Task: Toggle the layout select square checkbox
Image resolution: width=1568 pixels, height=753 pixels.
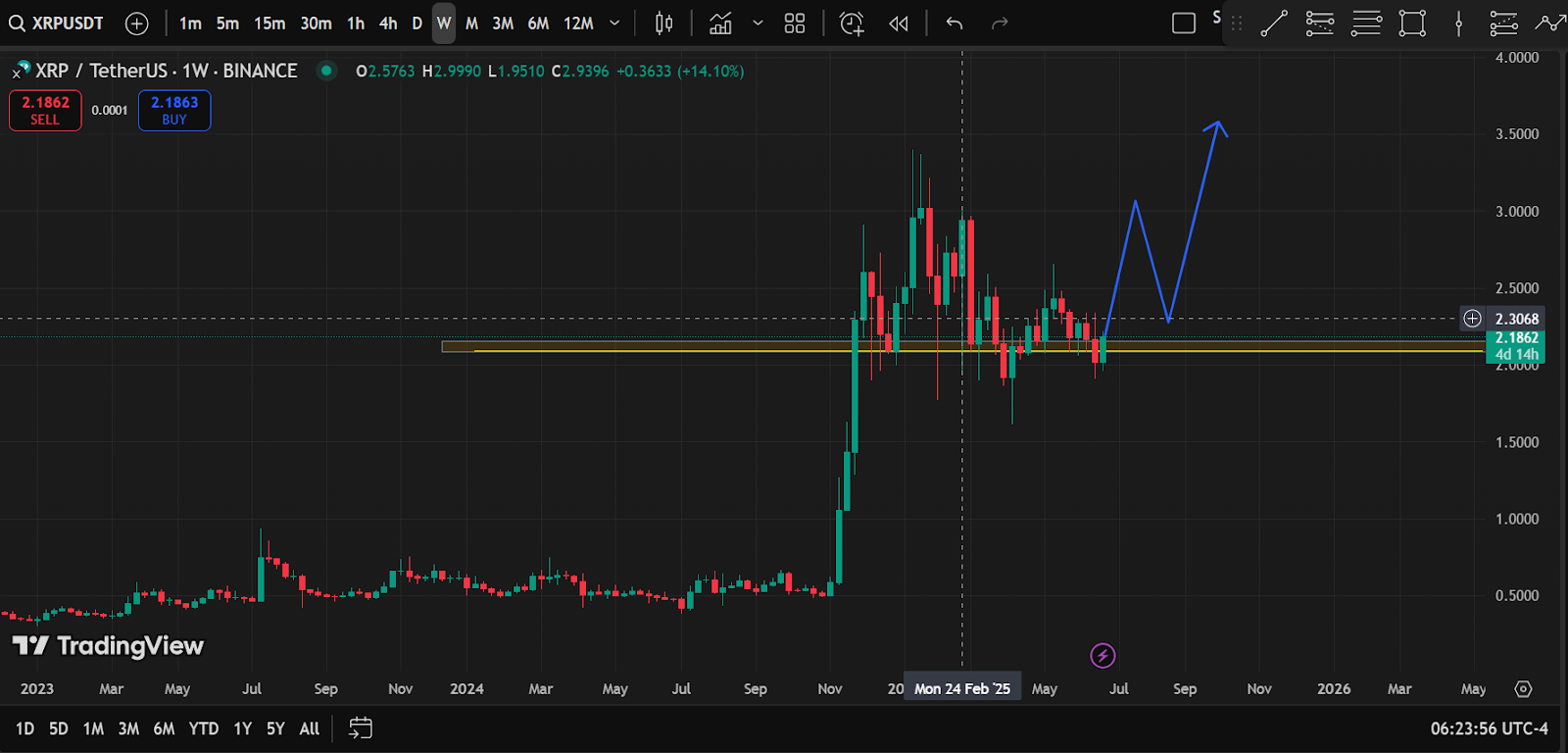Action: 1184,24
